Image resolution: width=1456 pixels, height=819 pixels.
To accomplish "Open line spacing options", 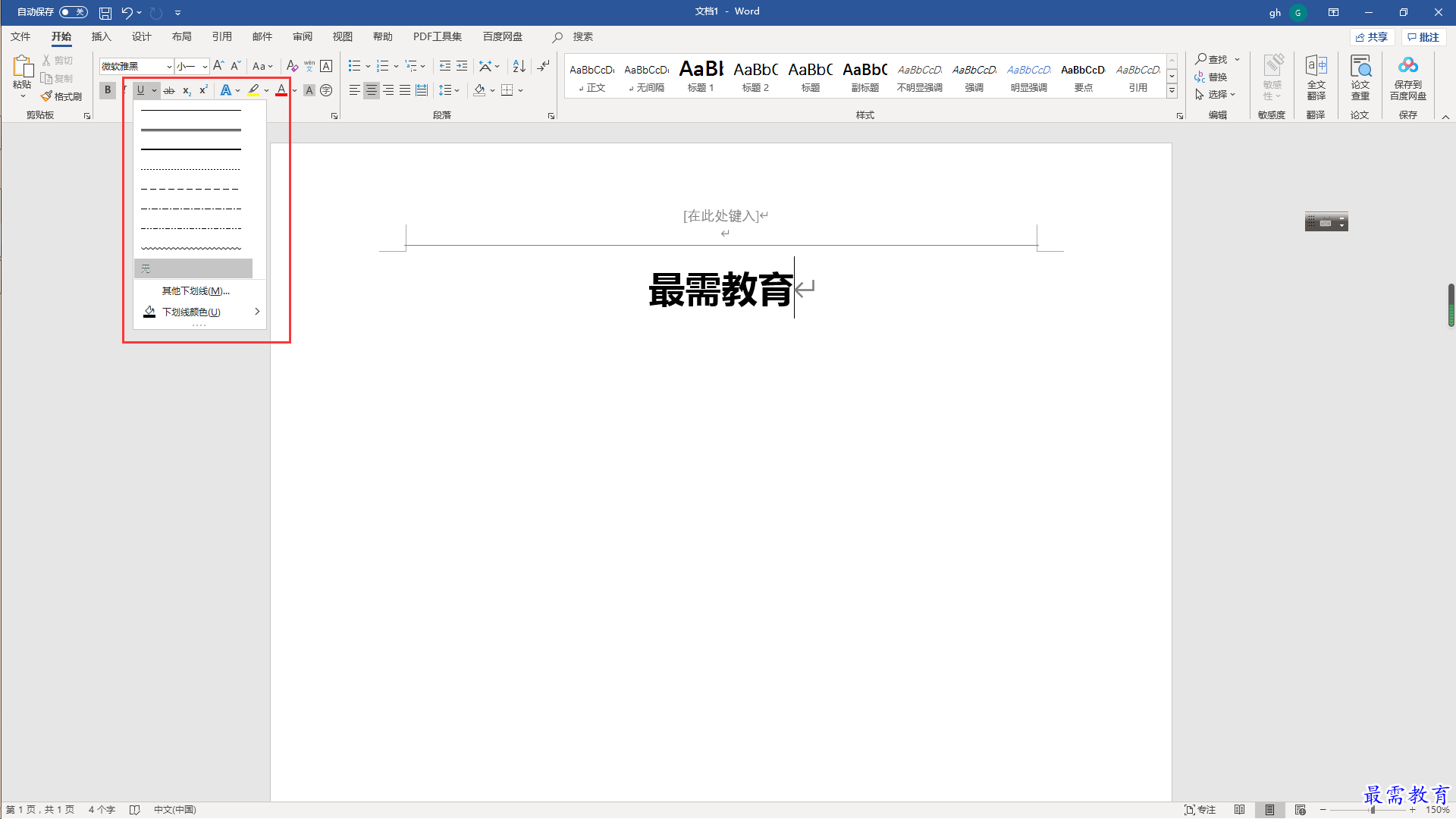I will (x=449, y=90).
